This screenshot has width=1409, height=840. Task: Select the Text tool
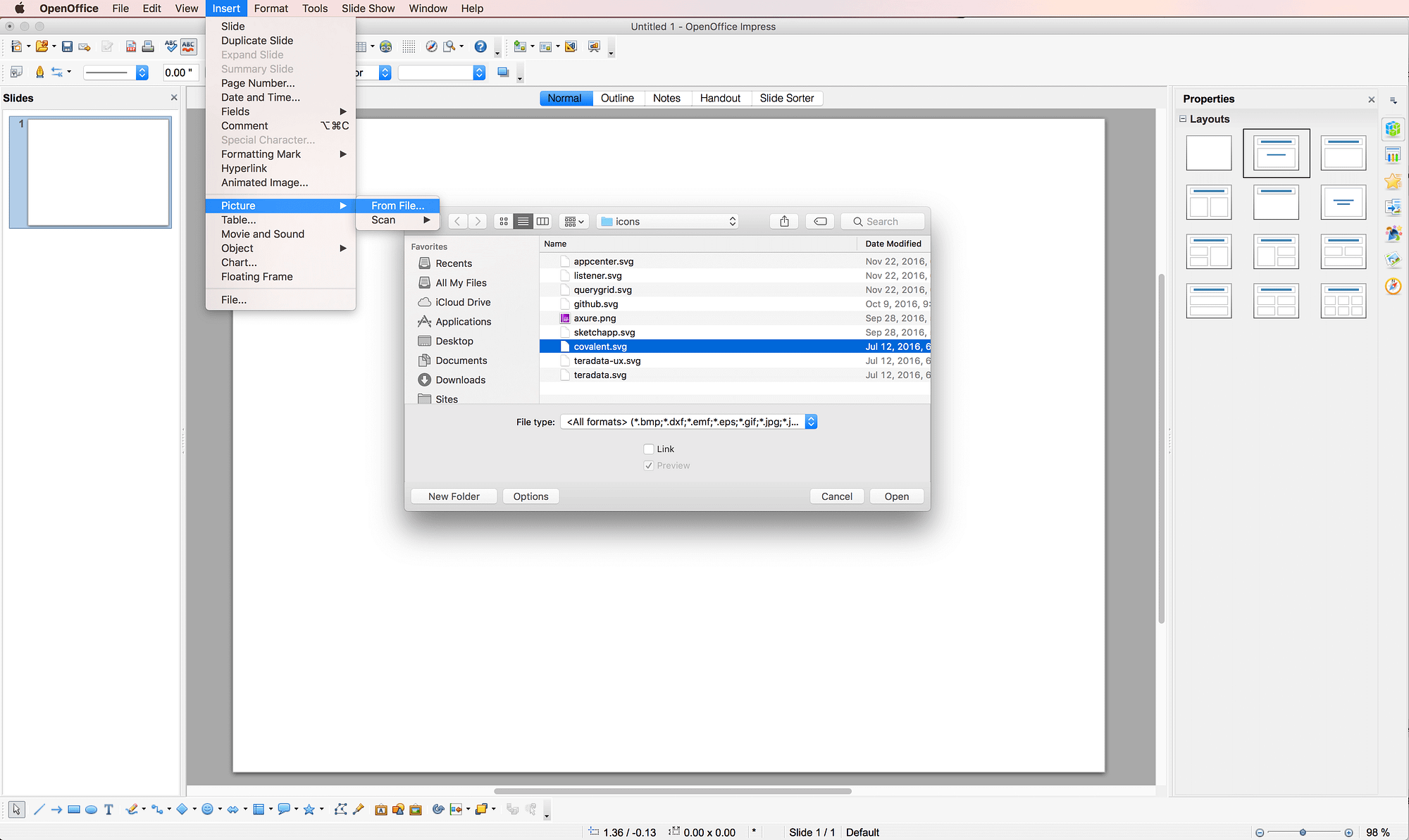[108, 810]
